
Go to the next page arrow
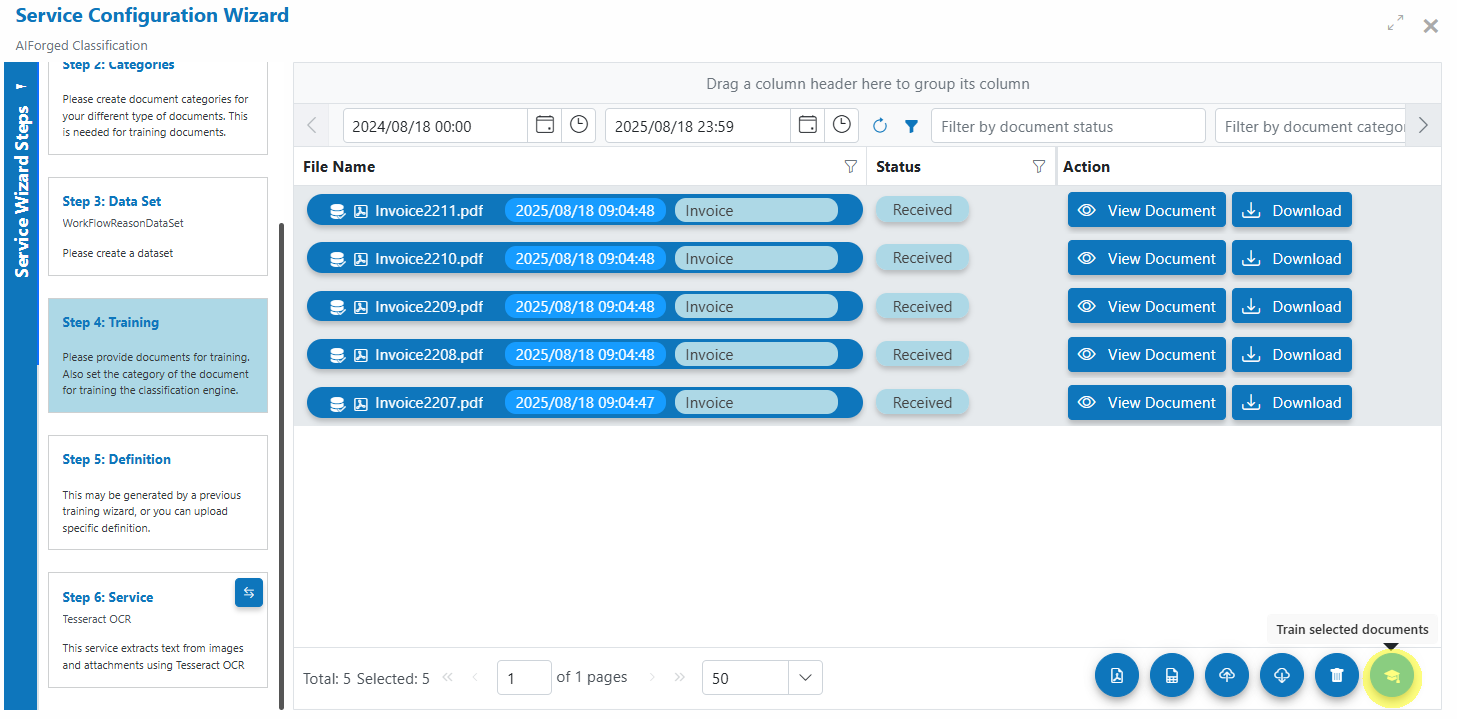(651, 677)
